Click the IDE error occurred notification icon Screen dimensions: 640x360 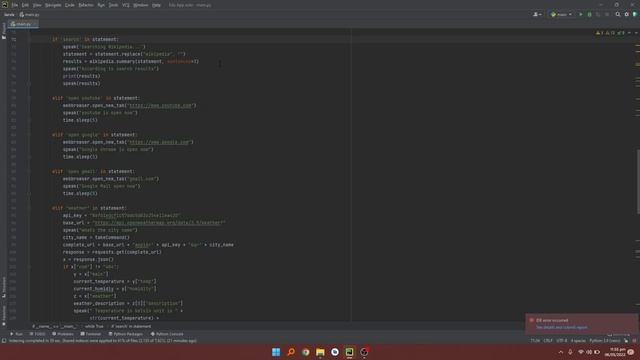pos(531,320)
